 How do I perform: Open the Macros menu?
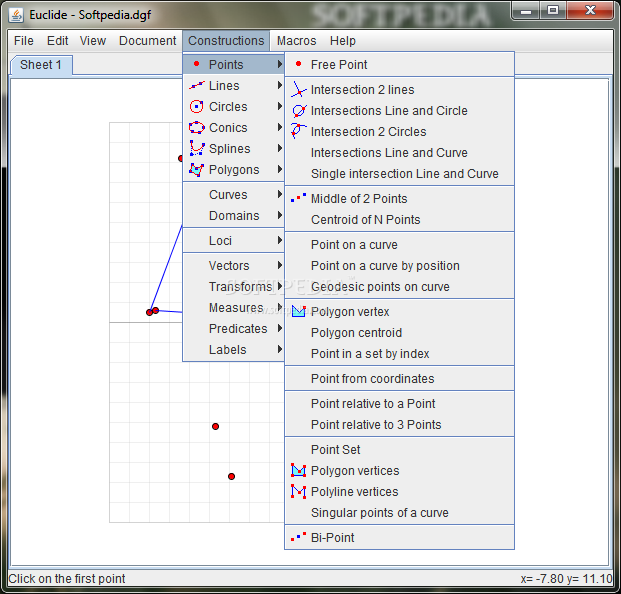point(296,41)
